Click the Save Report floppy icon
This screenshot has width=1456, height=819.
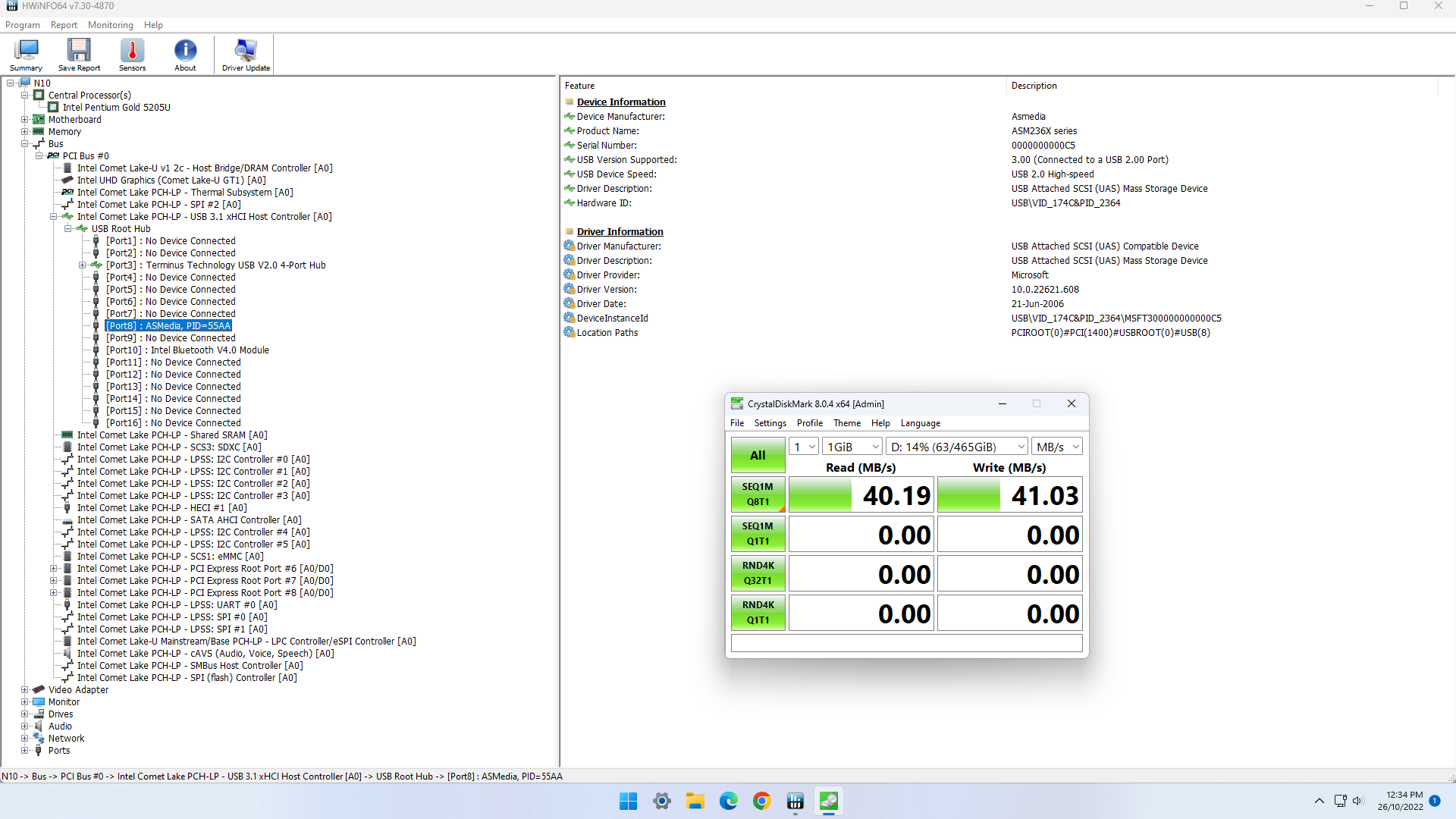click(79, 55)
